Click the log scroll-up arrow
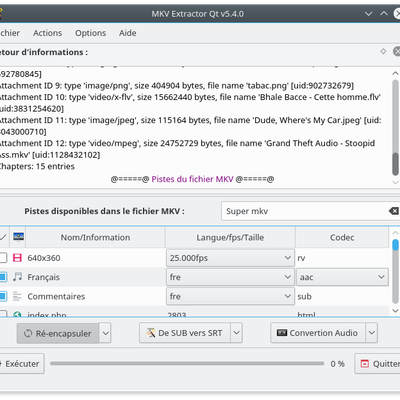 (x=395, y=73)
